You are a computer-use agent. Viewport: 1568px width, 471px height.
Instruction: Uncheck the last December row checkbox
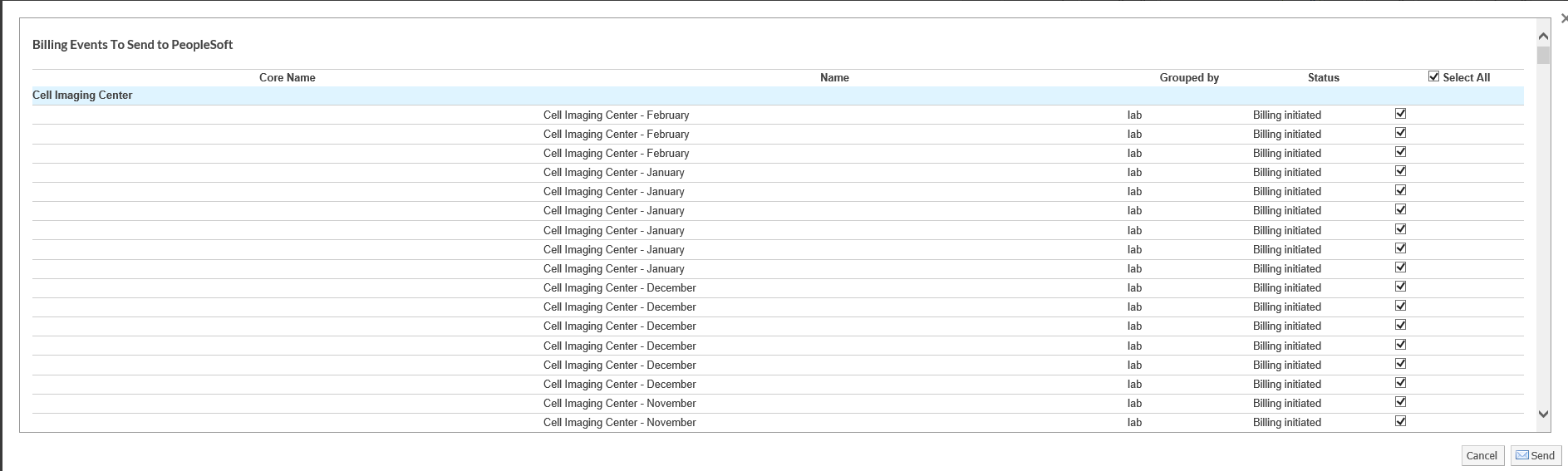pyautogui.click(x=1400, y=383)
